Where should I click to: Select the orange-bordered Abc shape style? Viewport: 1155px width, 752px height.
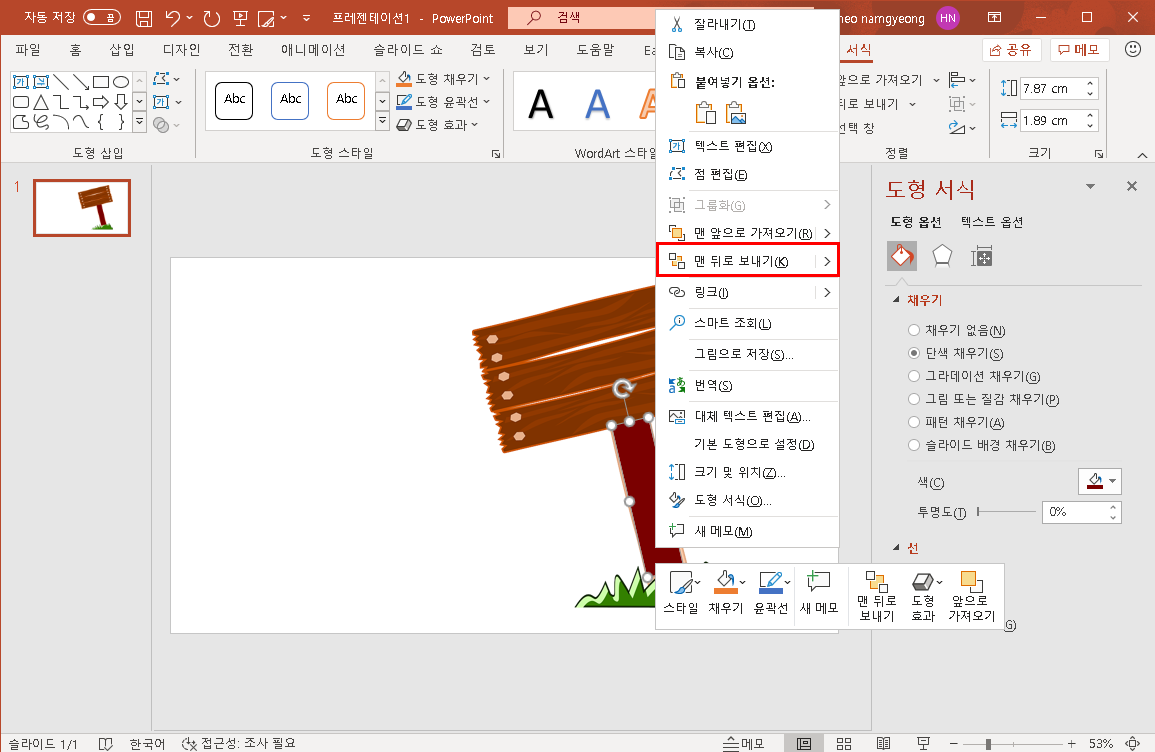(x=346, y=100)
